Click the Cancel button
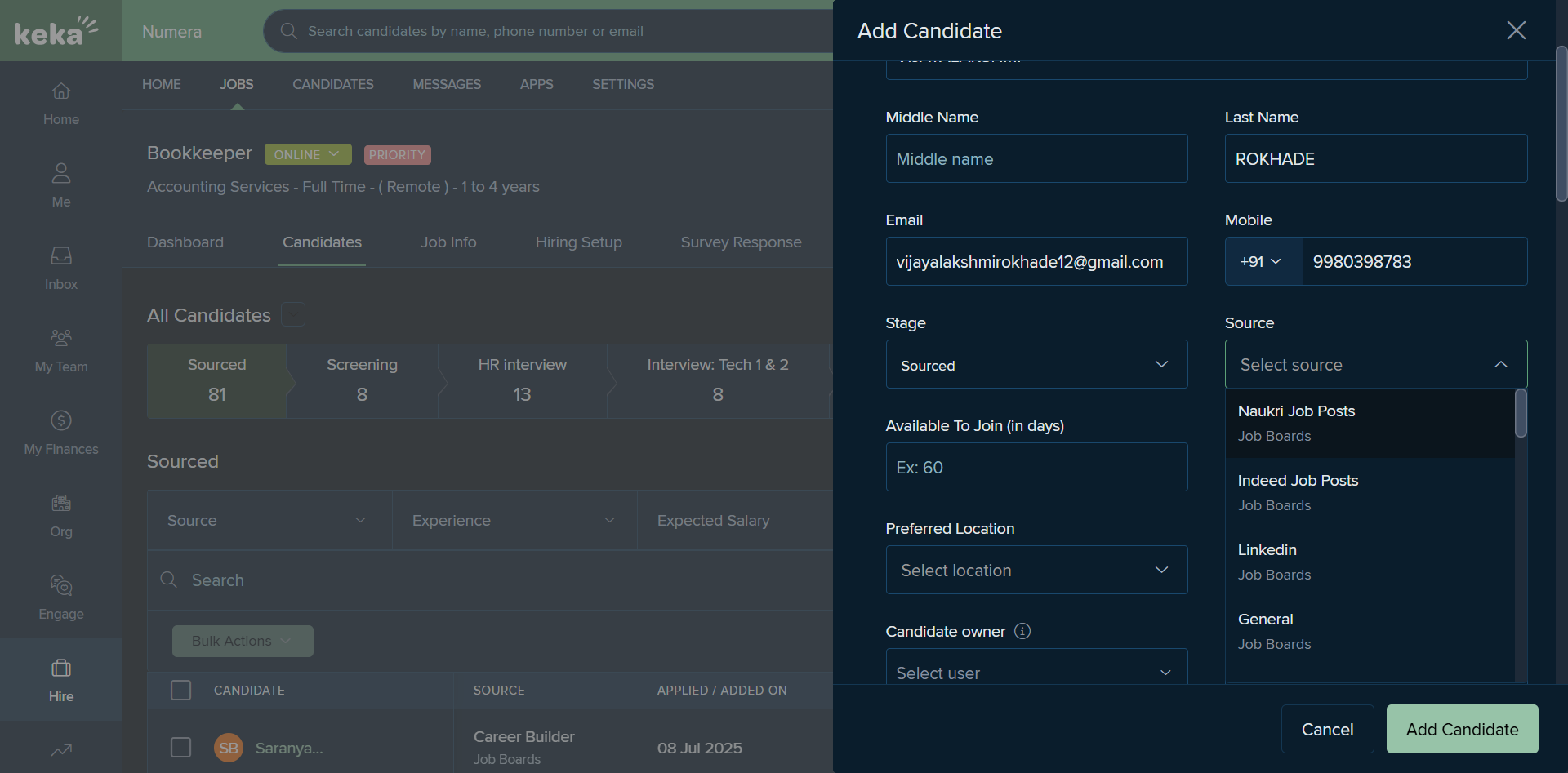 [1327, 729]
